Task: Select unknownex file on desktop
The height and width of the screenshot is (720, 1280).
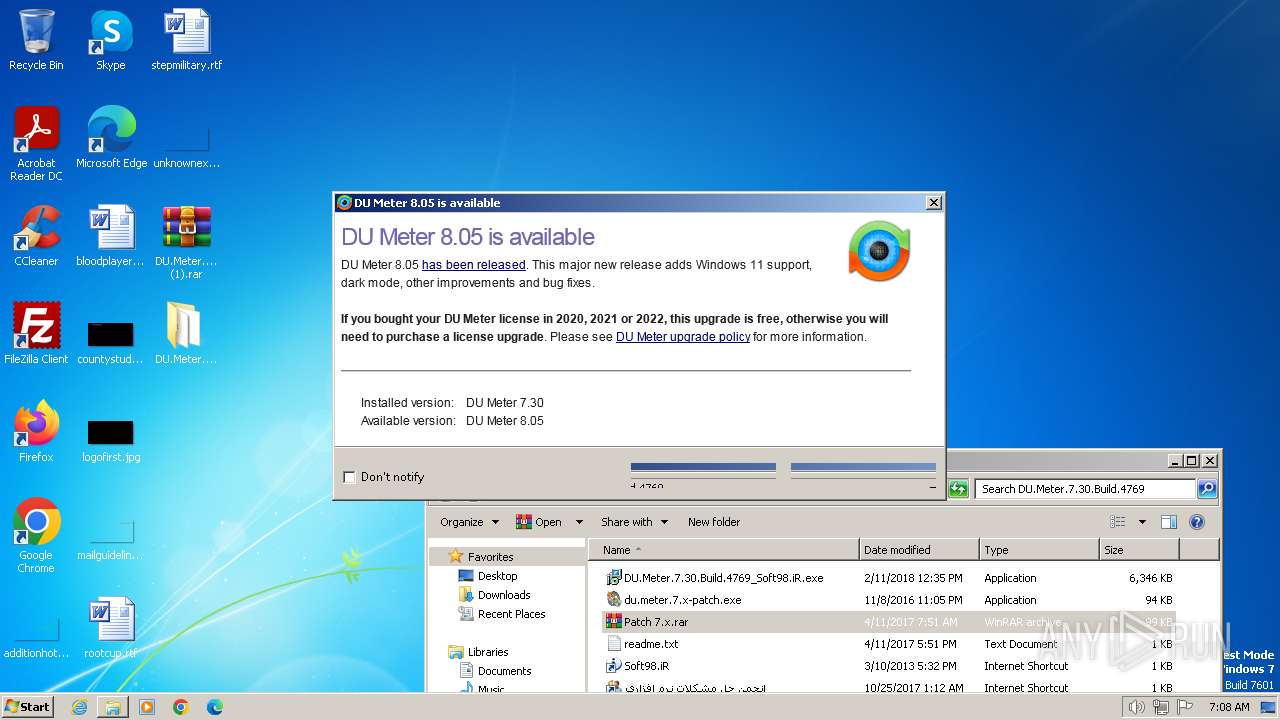Action: coord(186,147)
